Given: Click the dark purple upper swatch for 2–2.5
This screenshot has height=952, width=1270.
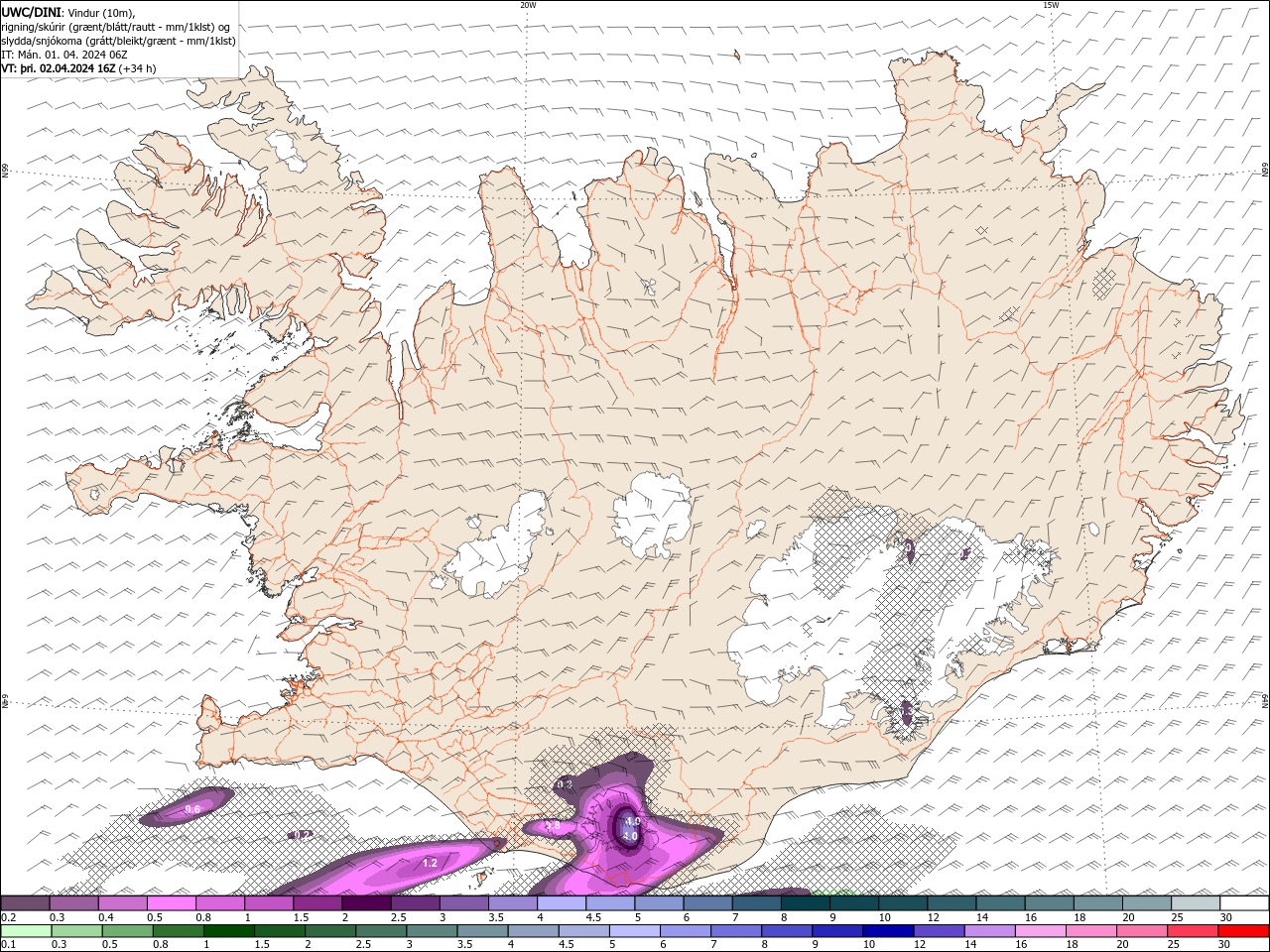Looking at the screenshot, I should (x=366, y=903).
